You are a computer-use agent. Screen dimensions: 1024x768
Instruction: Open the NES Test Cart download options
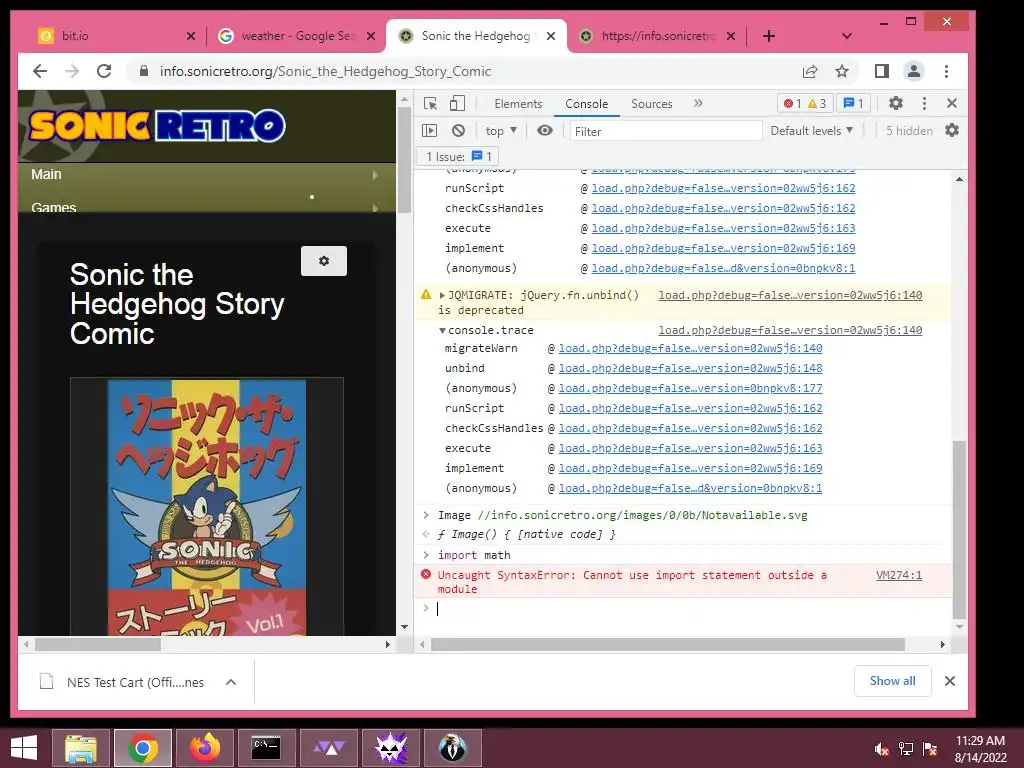231,682
